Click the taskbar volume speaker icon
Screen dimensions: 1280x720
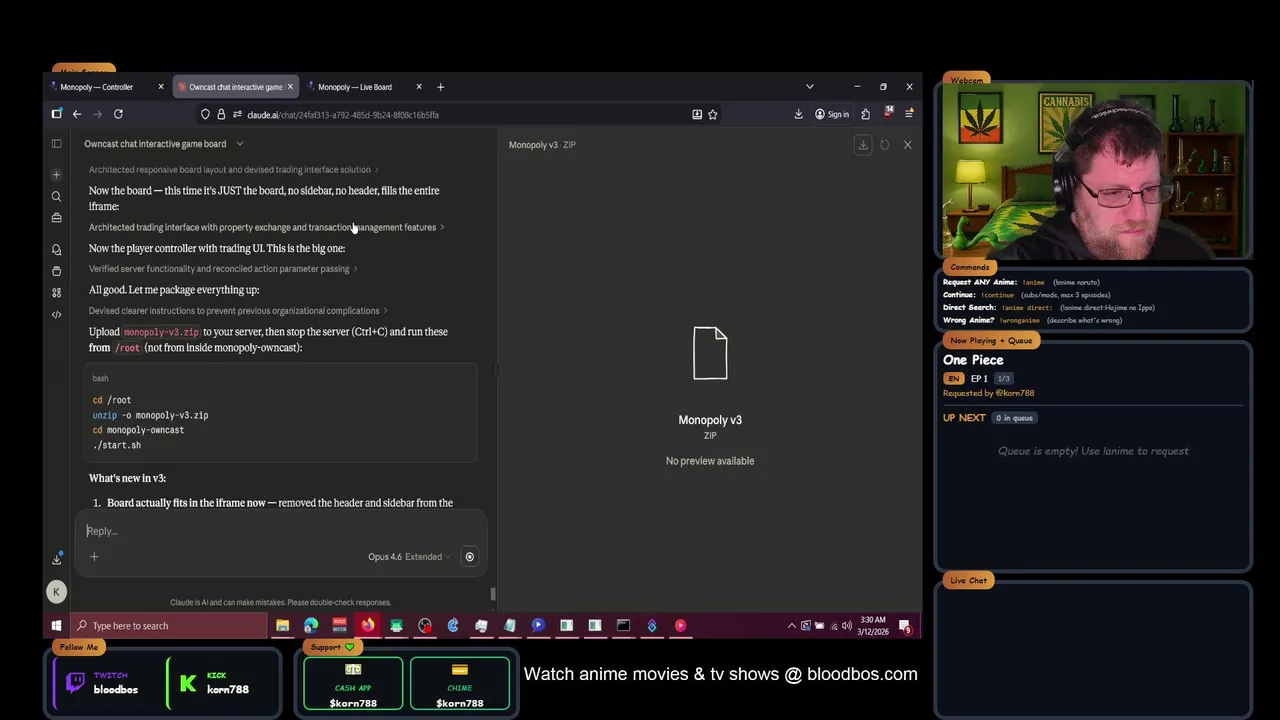coord(847,626)
